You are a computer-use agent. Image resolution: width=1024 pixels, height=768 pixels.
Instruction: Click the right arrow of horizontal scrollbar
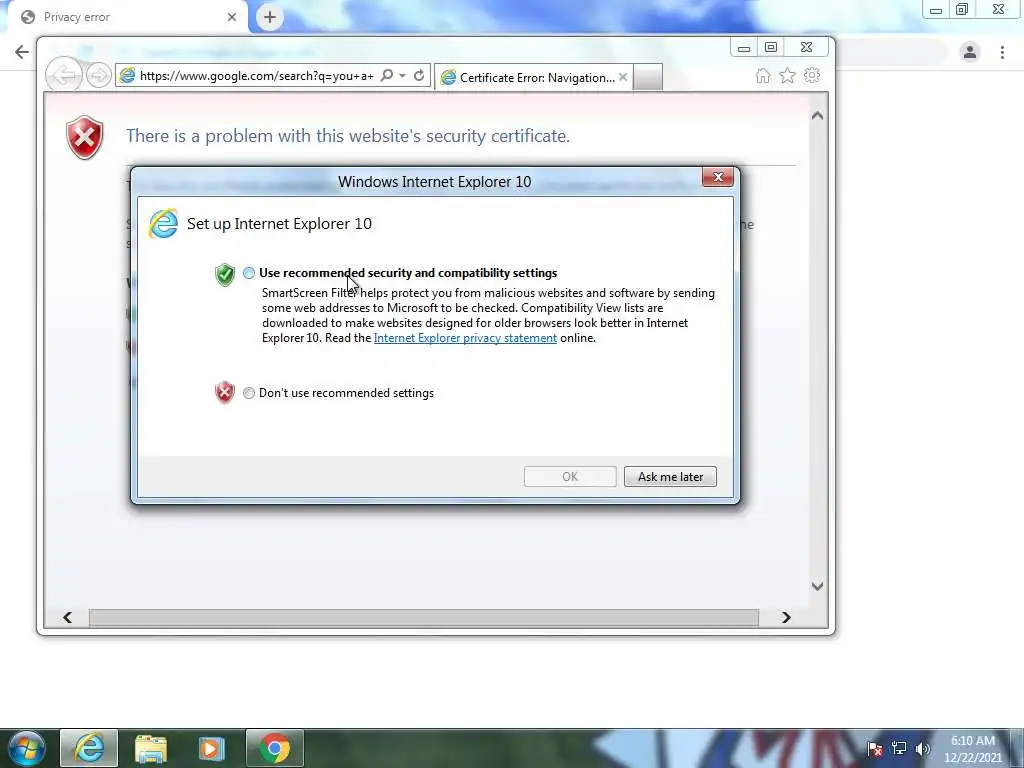pyautogui.click(x=786, y=617)
